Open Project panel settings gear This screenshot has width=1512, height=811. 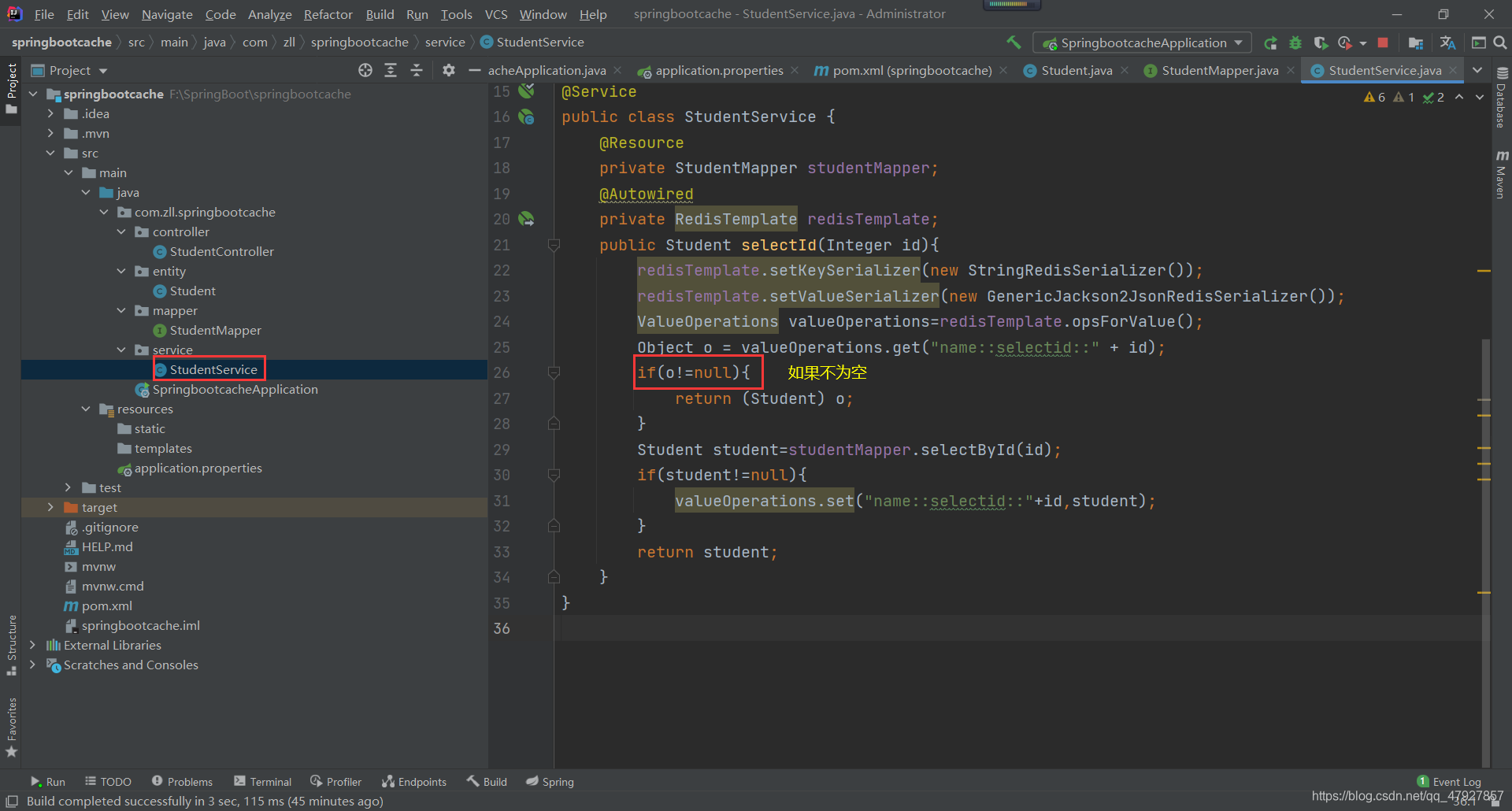[x=449, y=70]
